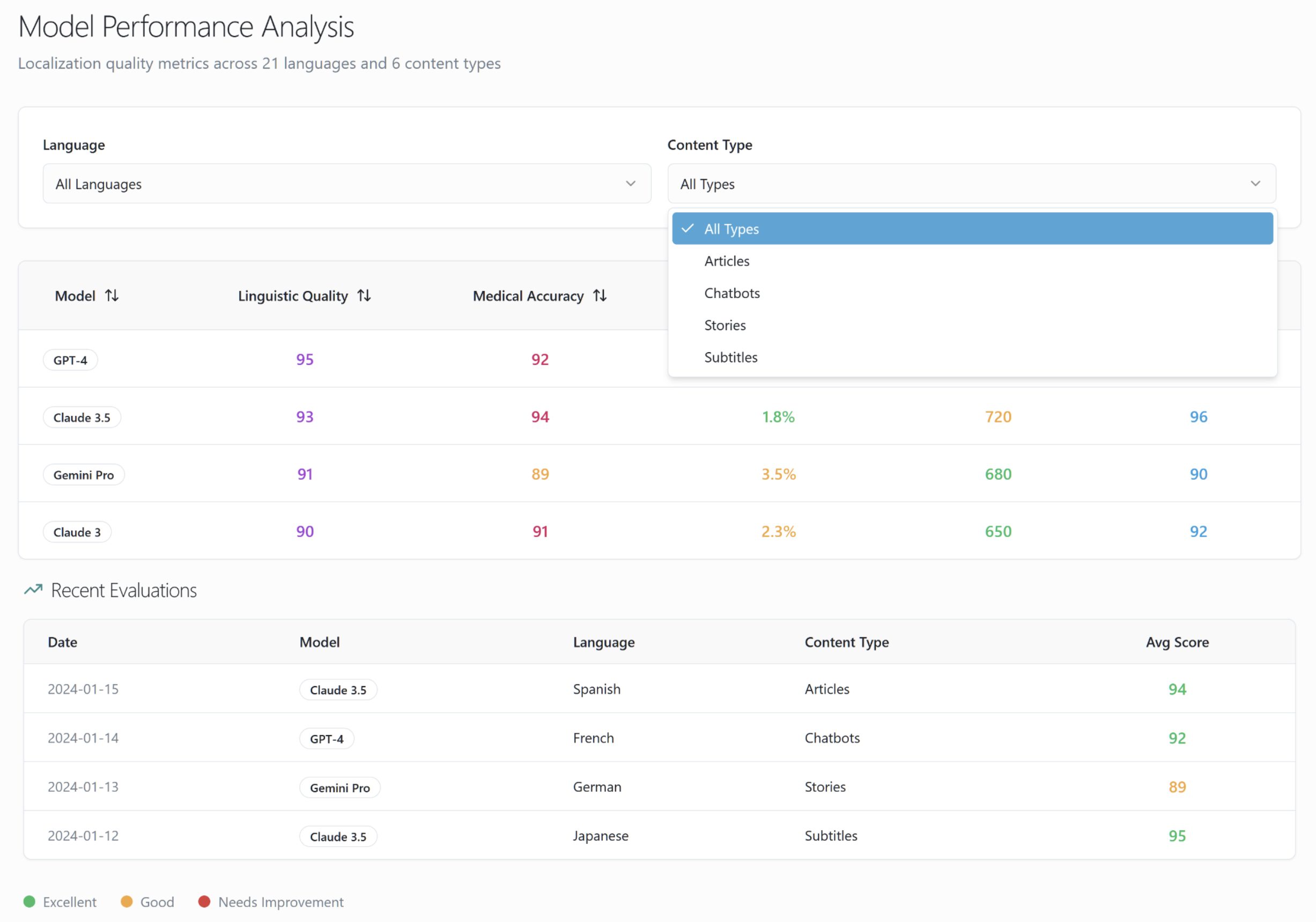Select Chatbots from the content type list

[732, 293]
